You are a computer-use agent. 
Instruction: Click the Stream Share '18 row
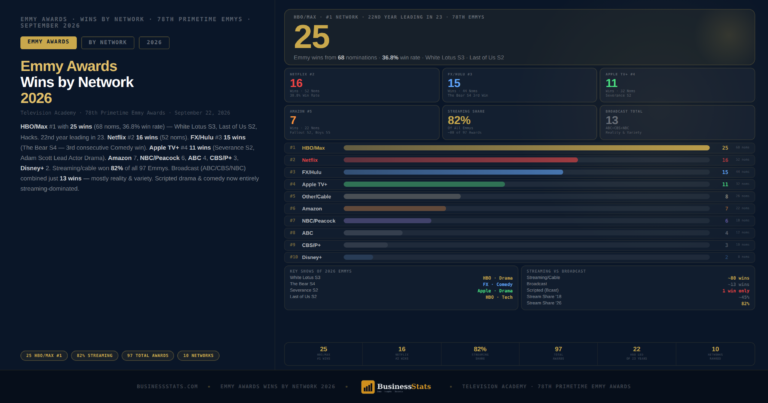[x=638, y=297]
